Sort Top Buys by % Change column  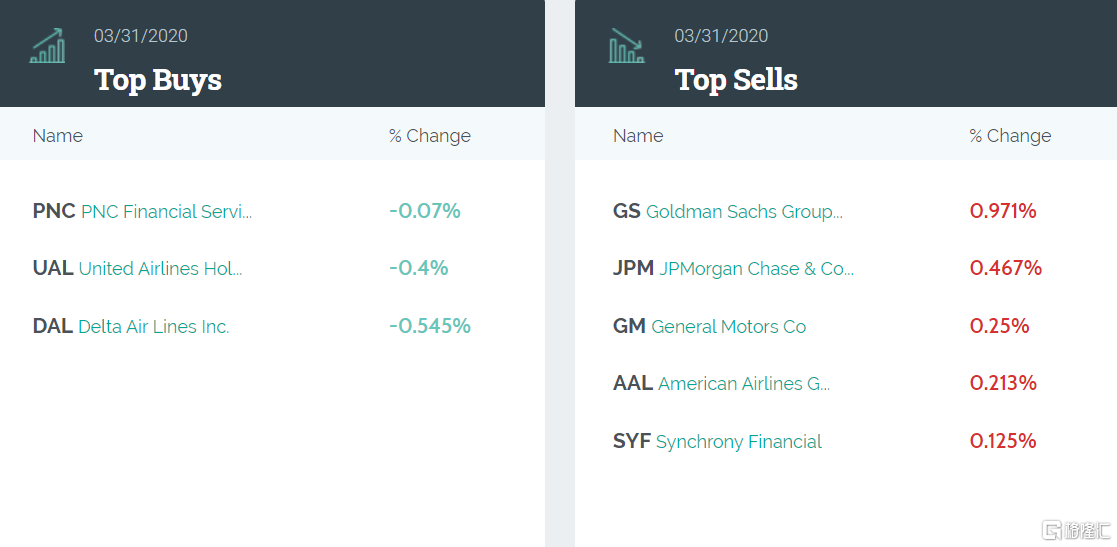coord(430,136)
